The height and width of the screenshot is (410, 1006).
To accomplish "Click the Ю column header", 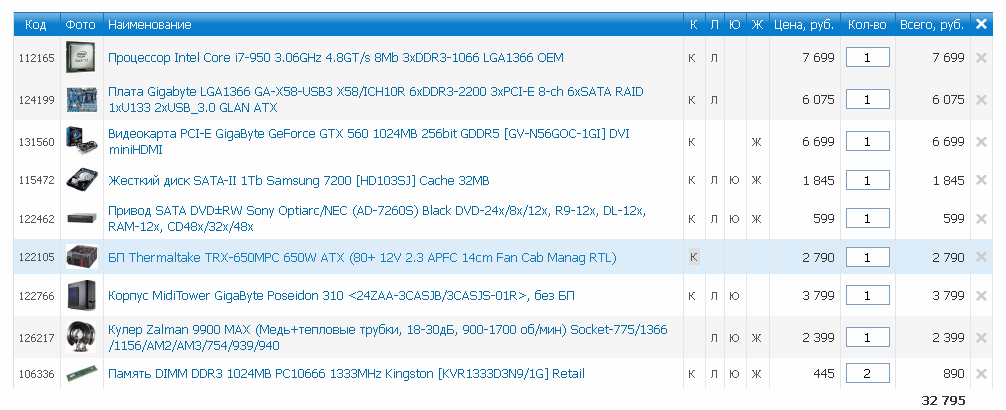I will pos(735,24).
